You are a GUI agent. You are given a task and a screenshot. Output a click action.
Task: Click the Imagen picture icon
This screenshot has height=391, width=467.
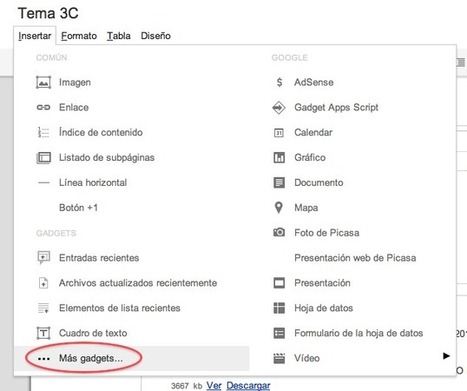pyautogui.click(x=43, y=82)
